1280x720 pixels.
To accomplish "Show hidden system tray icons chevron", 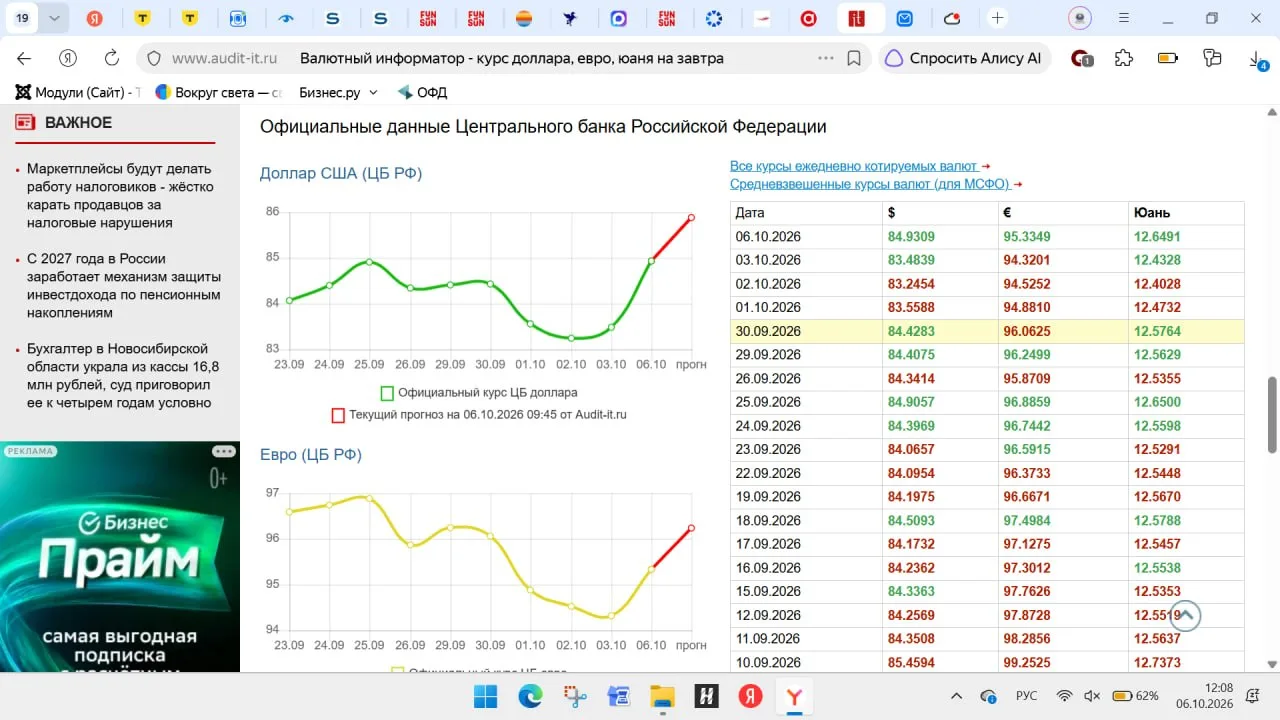I will [x=956, y=696].
